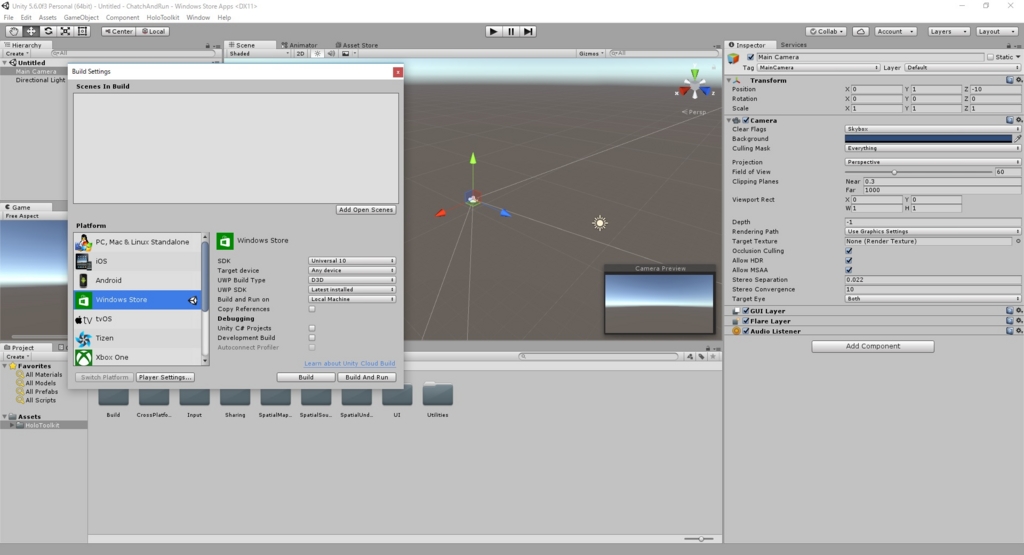
Task: Step forward one frame
Action: pyautogui.click(x=528, y=31)
